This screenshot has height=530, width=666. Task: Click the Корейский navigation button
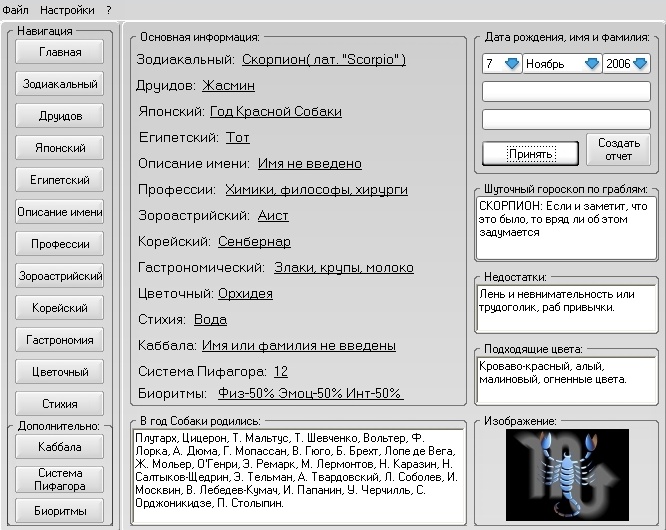pos(59,307)
